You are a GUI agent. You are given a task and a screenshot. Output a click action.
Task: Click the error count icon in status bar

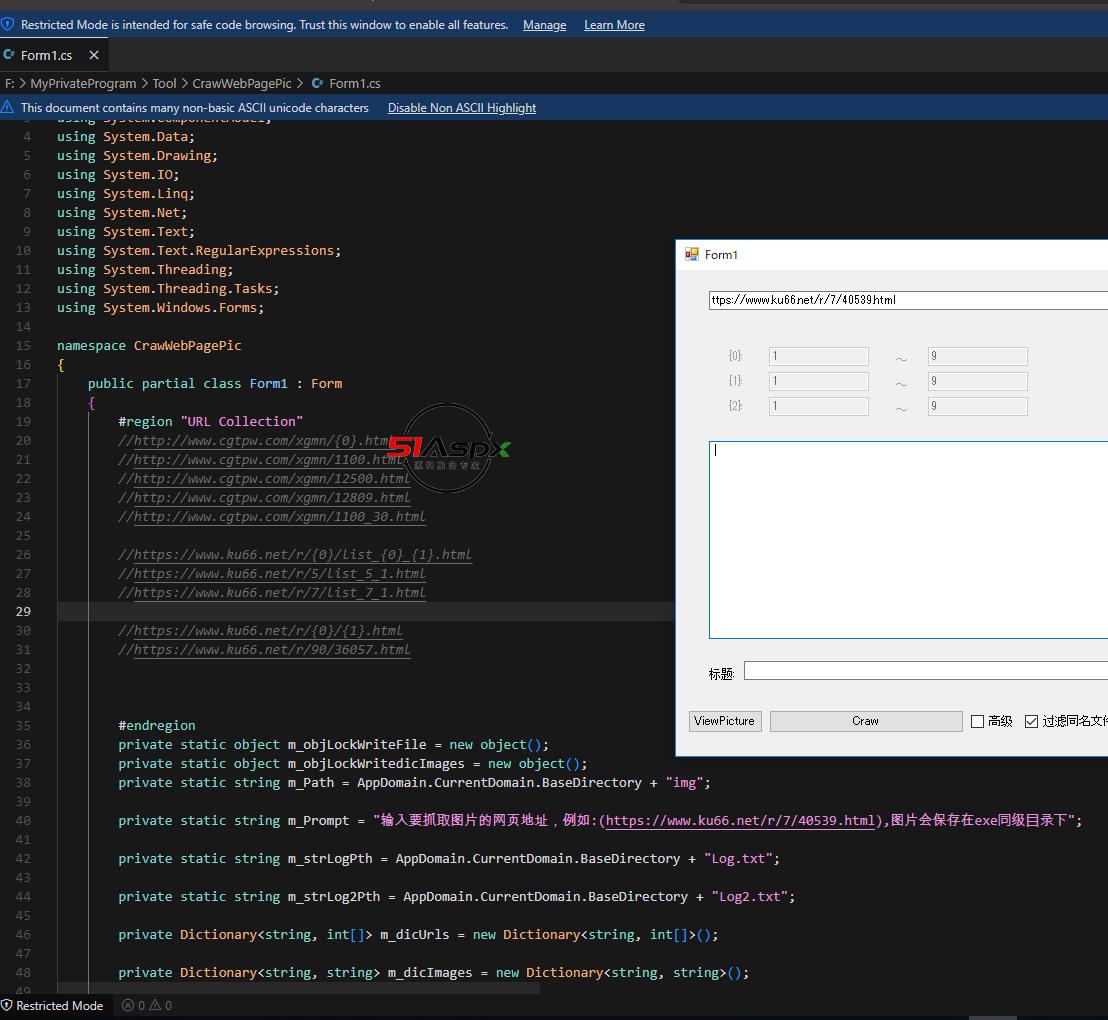(x=128, y=1005)
